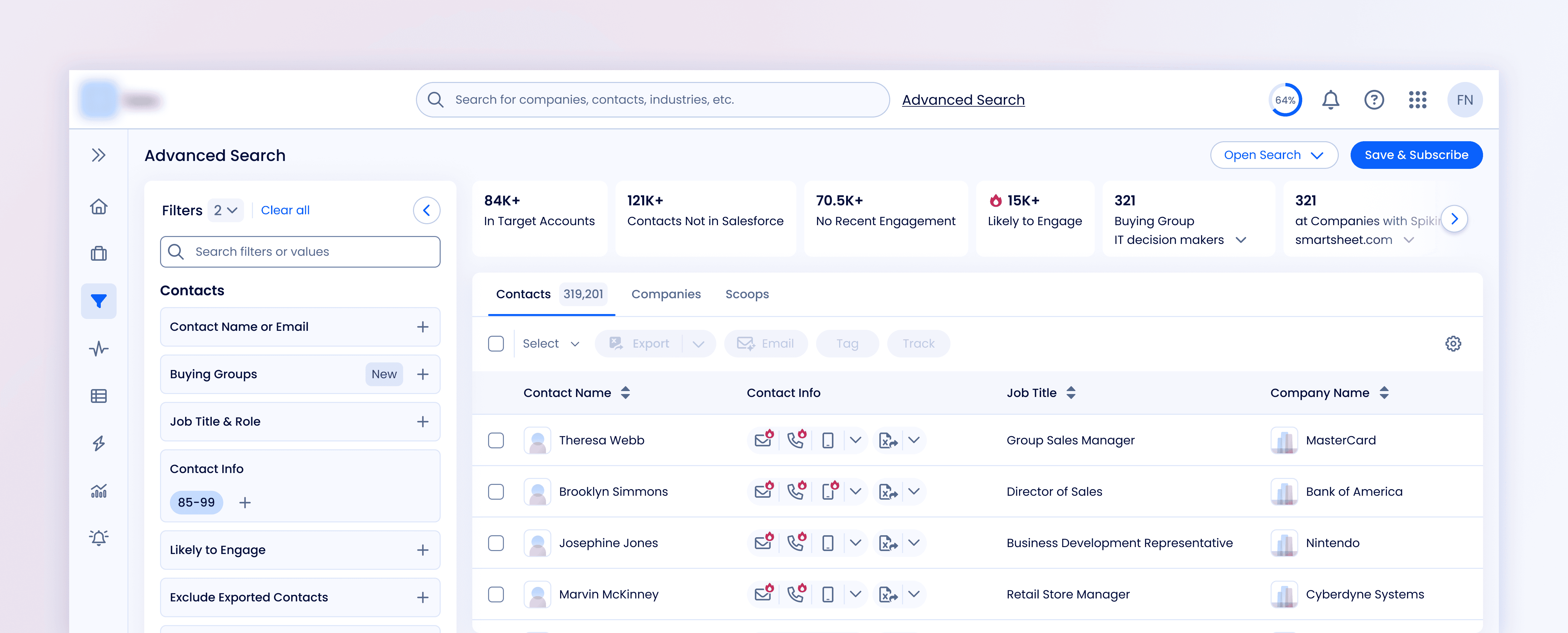The height and width of the screenshot is (633, 1568).
Task: Click the Clear all filters link
Action: tap(285, 211)
